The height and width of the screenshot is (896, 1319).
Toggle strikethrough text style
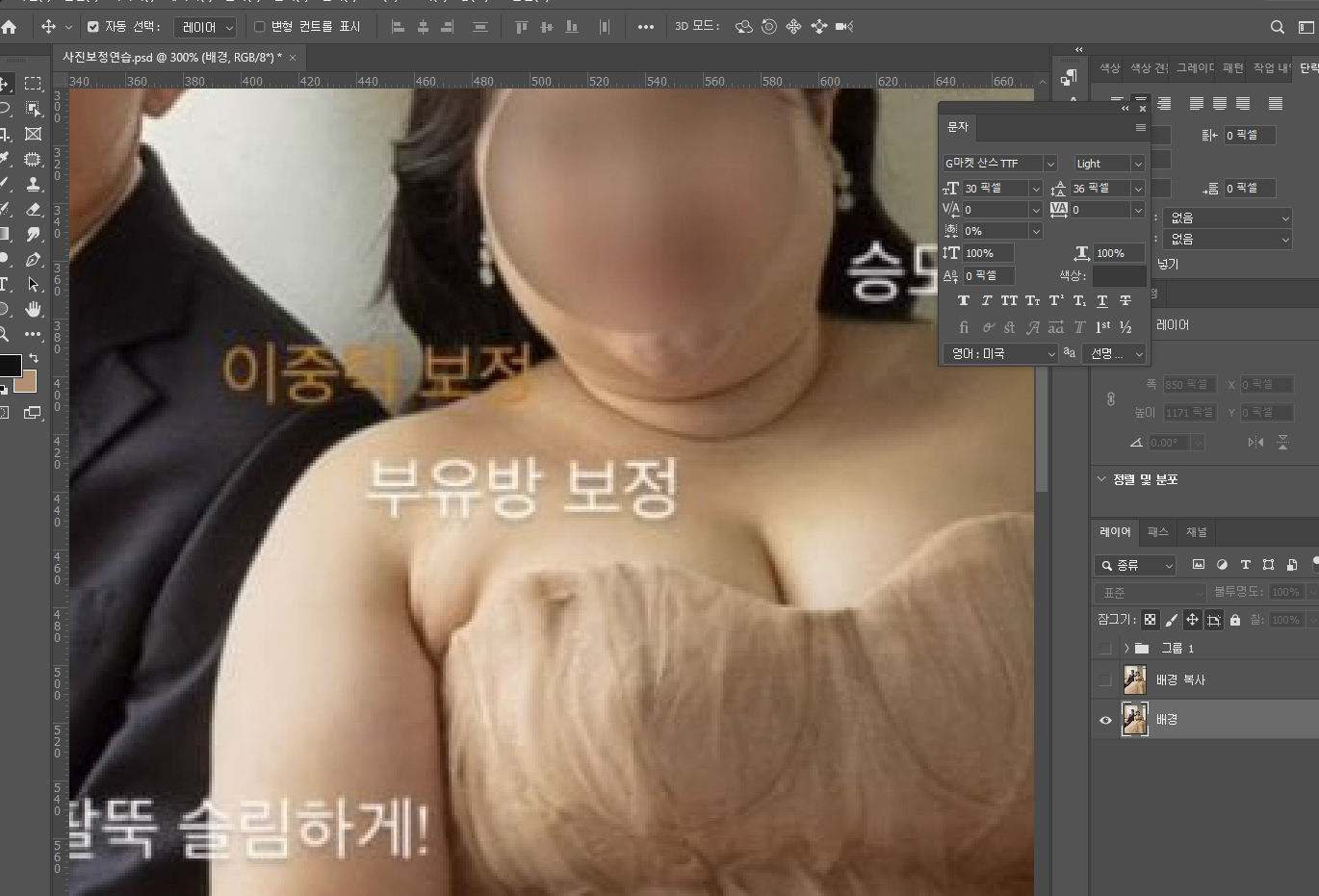[1125, 301]
